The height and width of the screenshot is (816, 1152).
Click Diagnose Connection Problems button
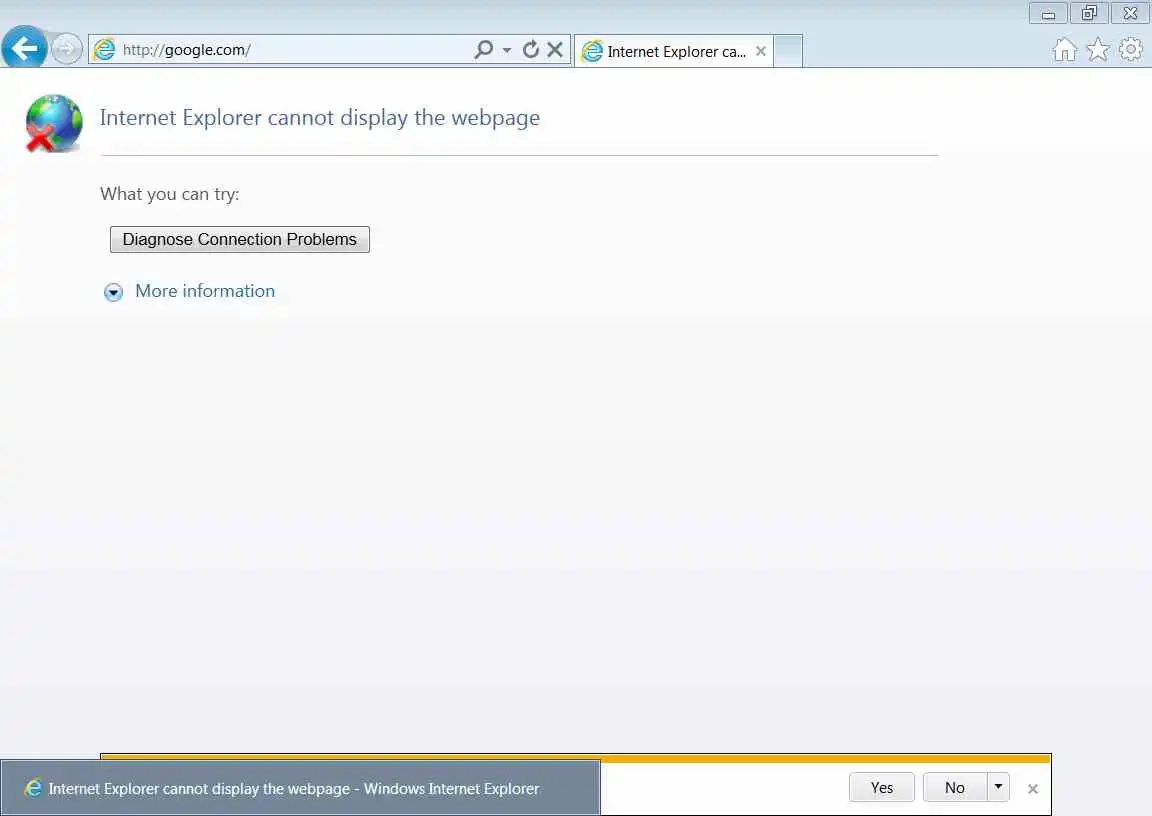click(240, 239)
